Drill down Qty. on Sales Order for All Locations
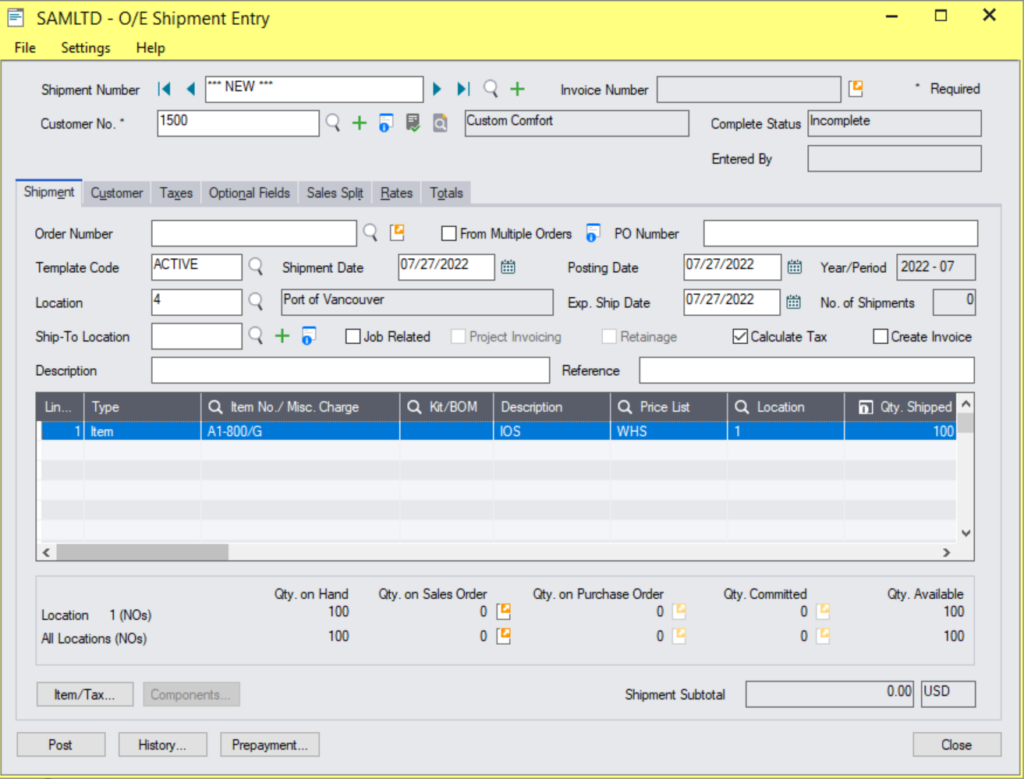 pyautogui.click(x=504, y=636)
